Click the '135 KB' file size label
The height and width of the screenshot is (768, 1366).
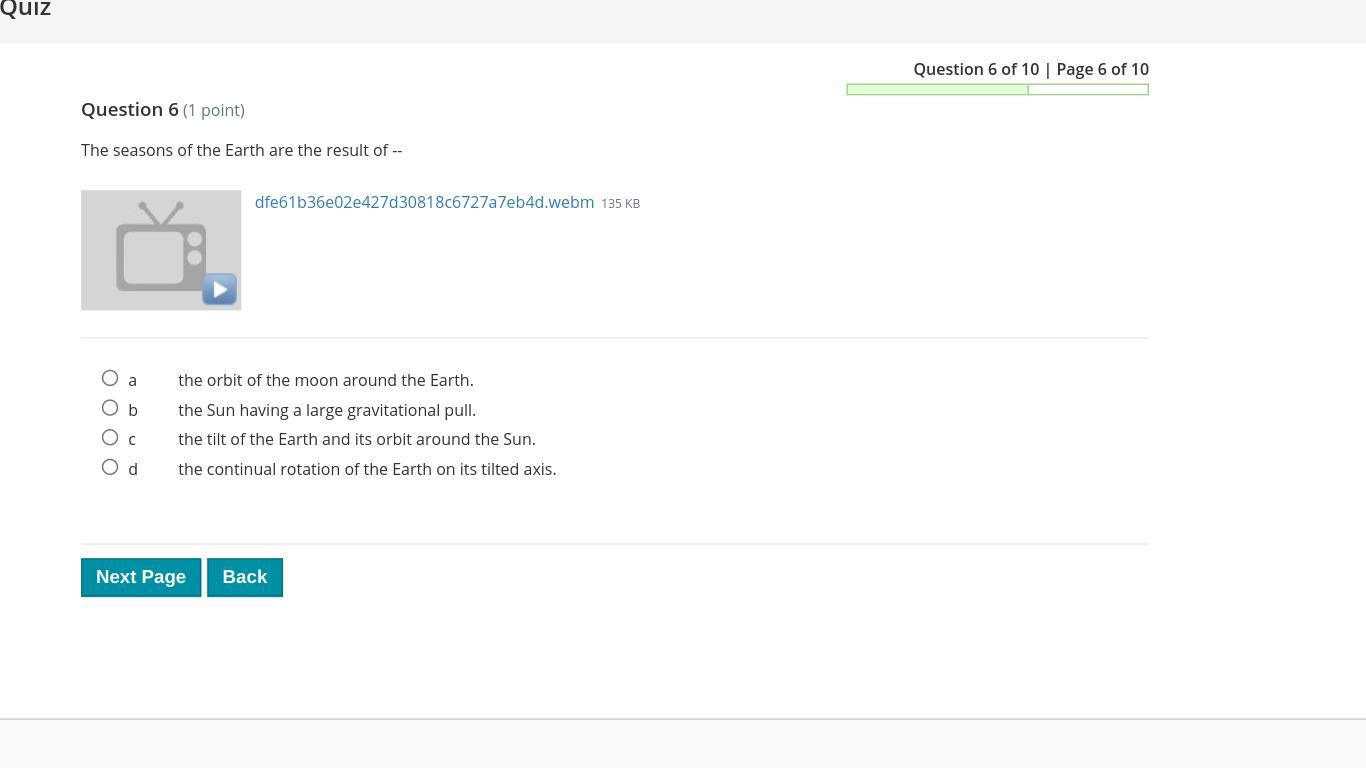pyautogui.click(x=620, y=203)
